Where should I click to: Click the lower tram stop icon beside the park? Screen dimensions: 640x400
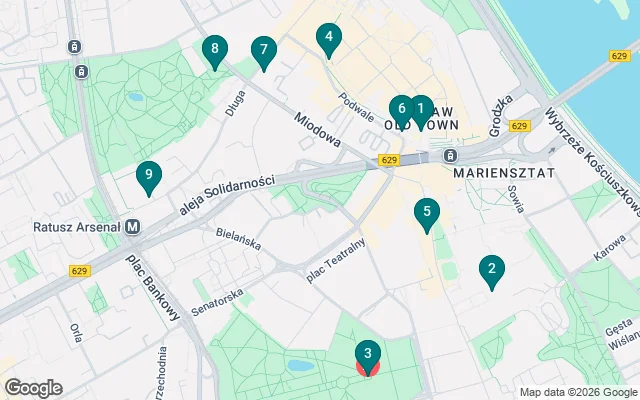tap(82, 72)
